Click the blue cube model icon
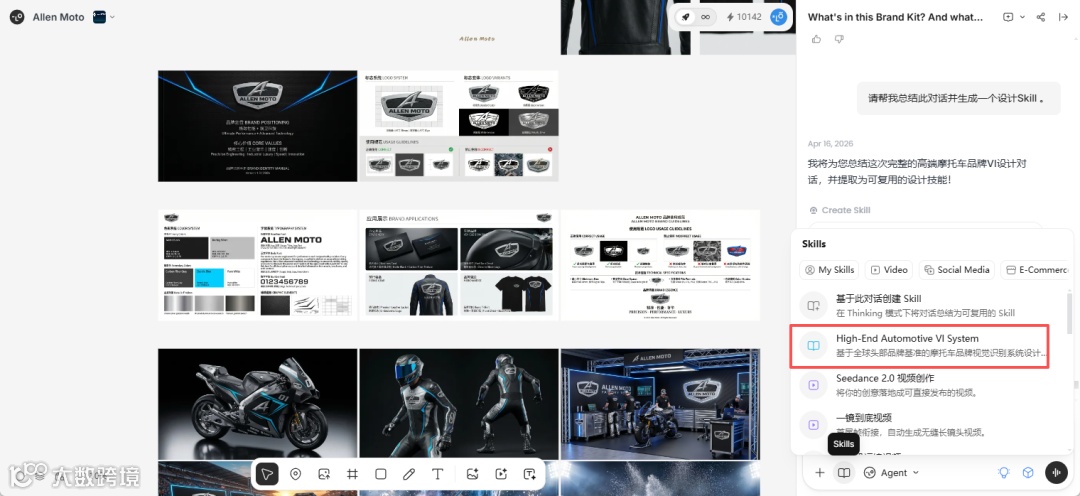Image resolution: width=1080 pixels, height=496 pixels. pyautogui.click(x=1028, y=473)
